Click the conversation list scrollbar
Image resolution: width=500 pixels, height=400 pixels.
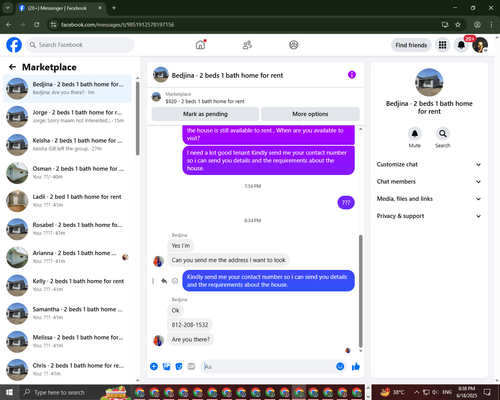[138, 118]
